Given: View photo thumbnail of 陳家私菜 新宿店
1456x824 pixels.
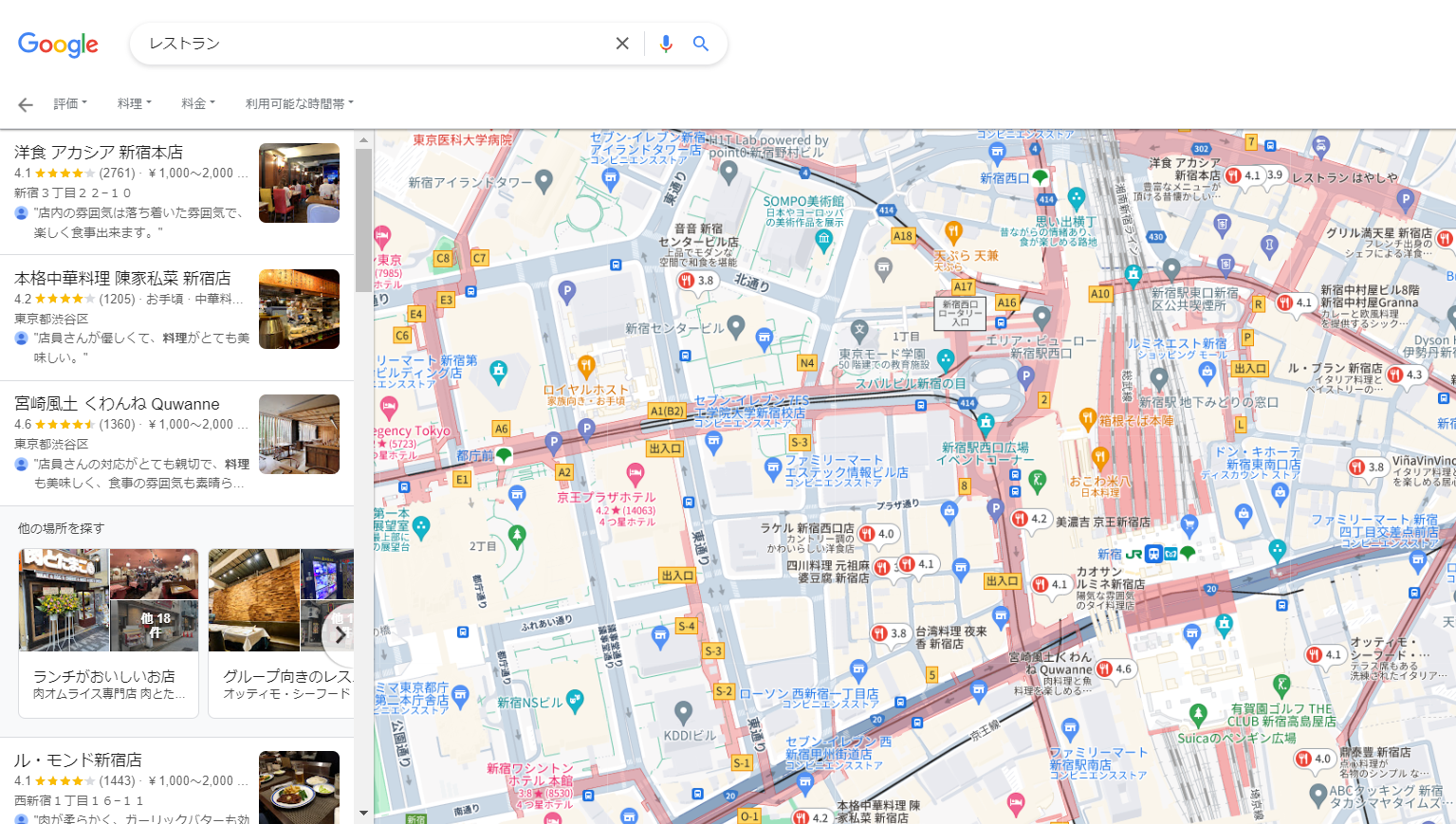Looking at the screenshot, I should coord(299,309).
